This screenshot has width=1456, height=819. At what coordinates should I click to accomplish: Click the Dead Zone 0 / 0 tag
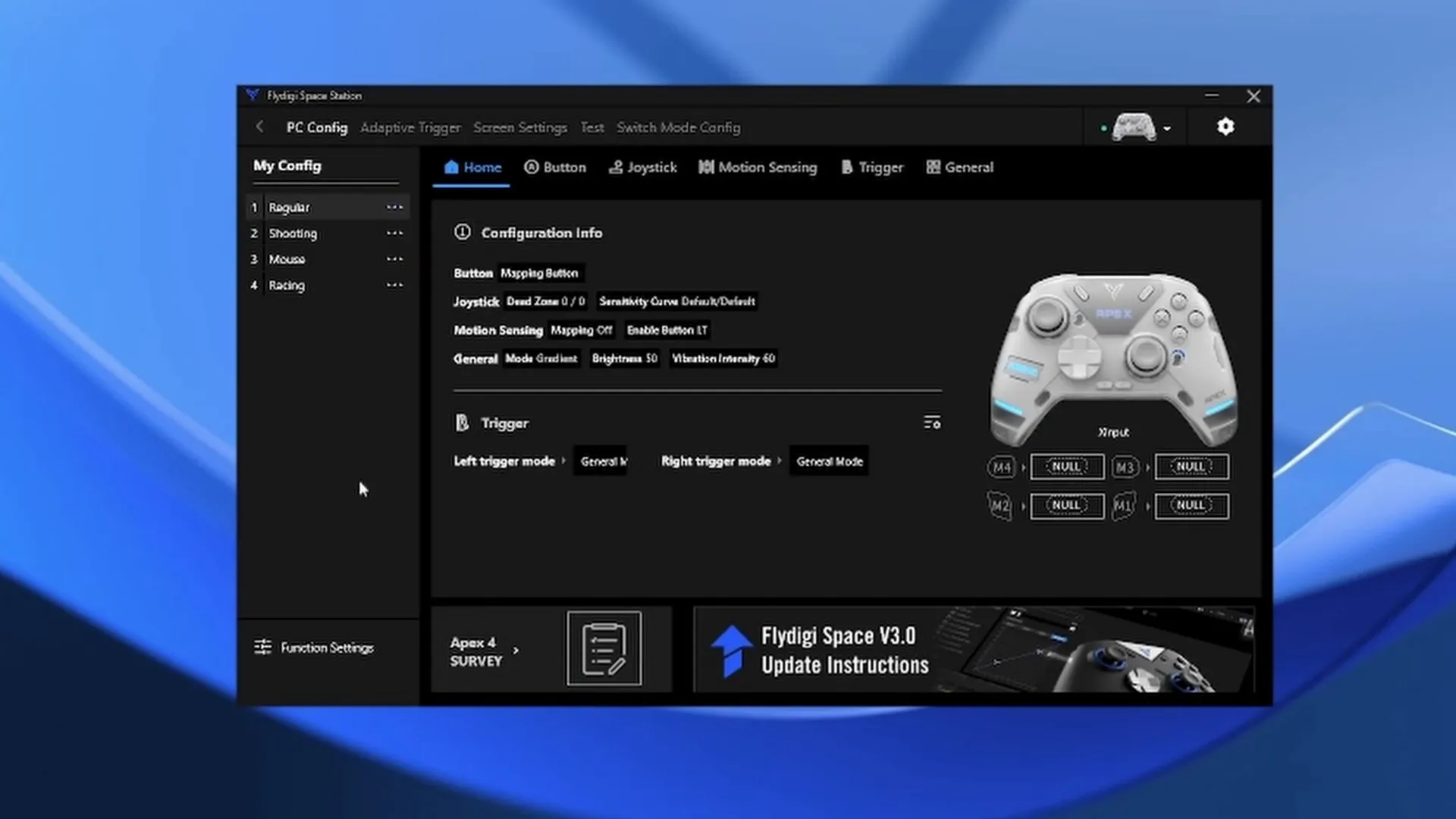546,301
